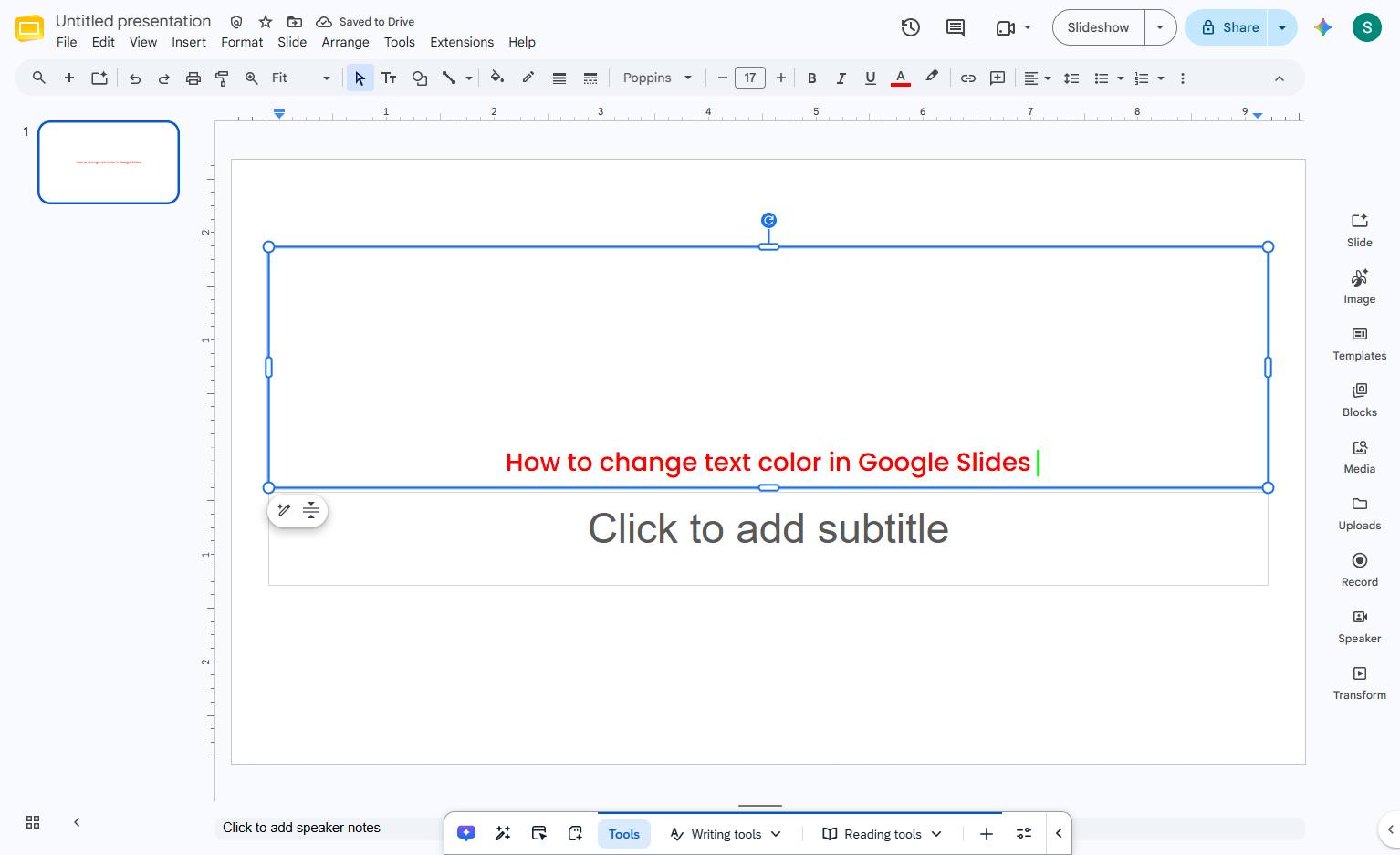Open the Fit zoom dropdown

coord(301,78)
